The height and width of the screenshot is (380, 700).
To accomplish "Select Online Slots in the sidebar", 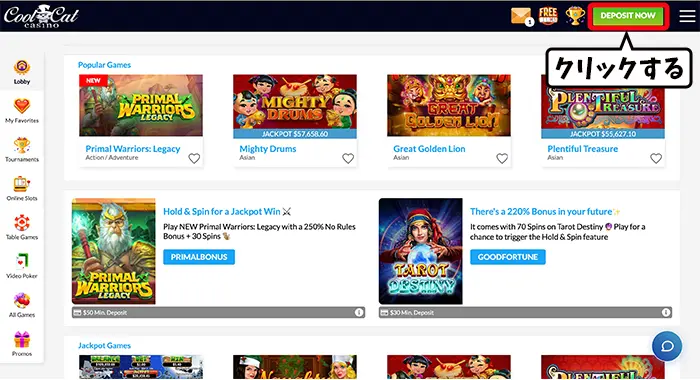I will coord(22,188).
